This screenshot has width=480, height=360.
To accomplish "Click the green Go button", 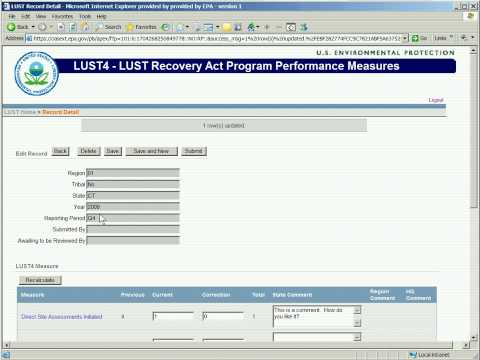I will coord(419,38).
